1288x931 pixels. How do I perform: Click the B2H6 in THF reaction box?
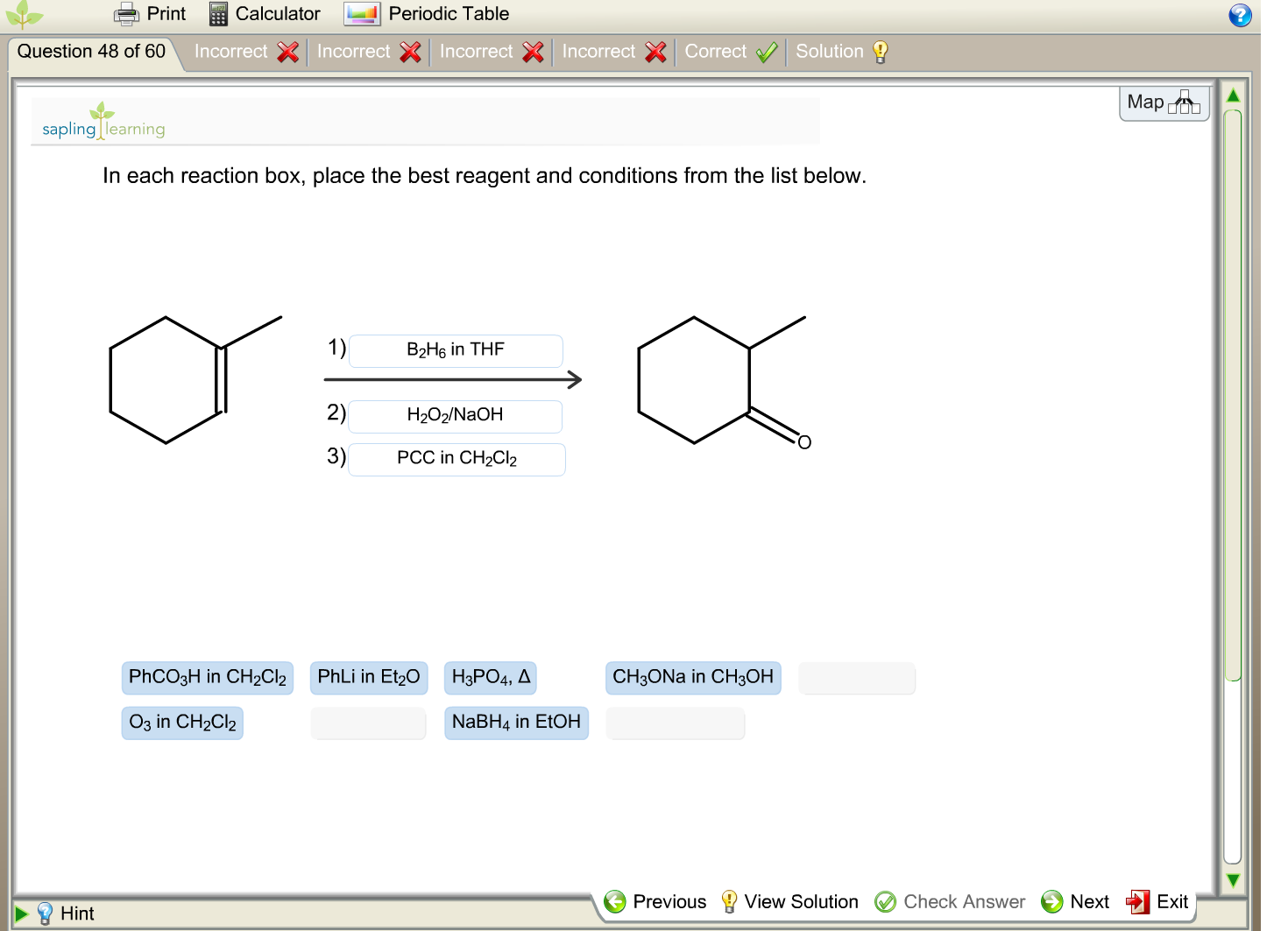pos(455,350)
